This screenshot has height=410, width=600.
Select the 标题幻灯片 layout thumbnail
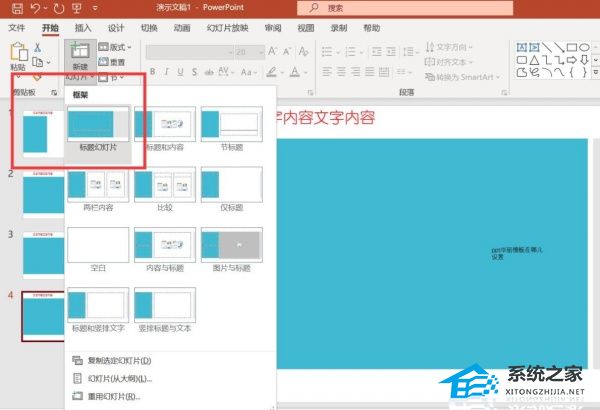pos(98,125)
